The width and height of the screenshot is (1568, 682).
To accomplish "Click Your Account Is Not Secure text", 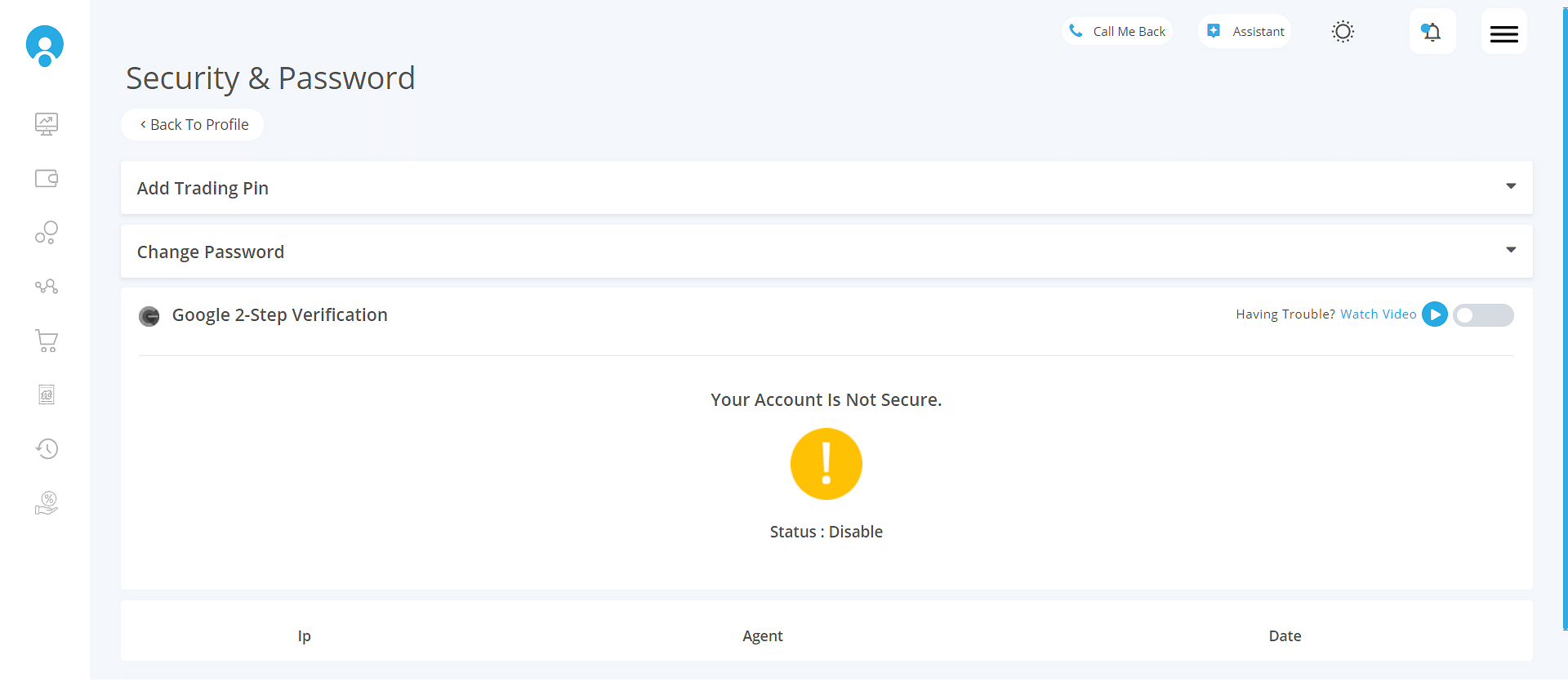I will (x=826, y=400).
